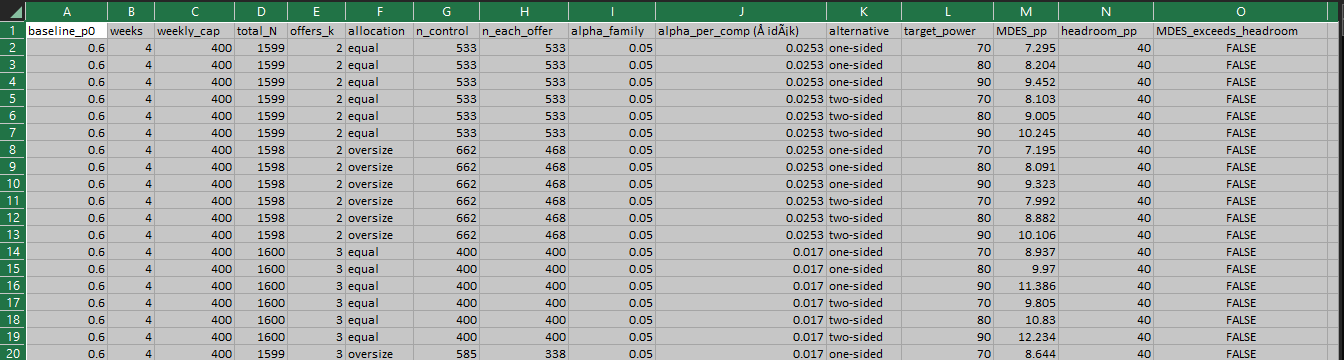The width and height of the screenshot is (1344, 360).
Task: Click n_control cell 662 in row 8
Action: (446, 150)
